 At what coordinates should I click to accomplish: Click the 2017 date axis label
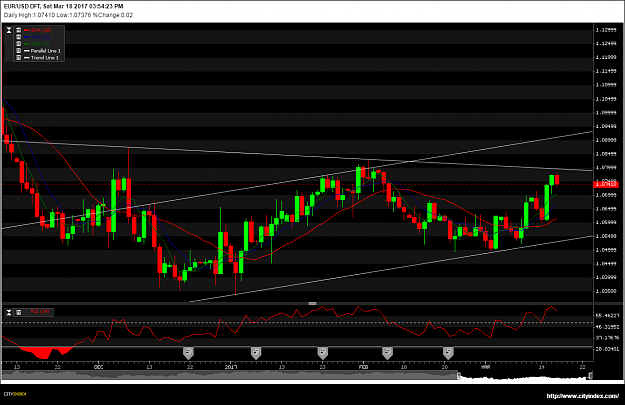tap(231, 367)
